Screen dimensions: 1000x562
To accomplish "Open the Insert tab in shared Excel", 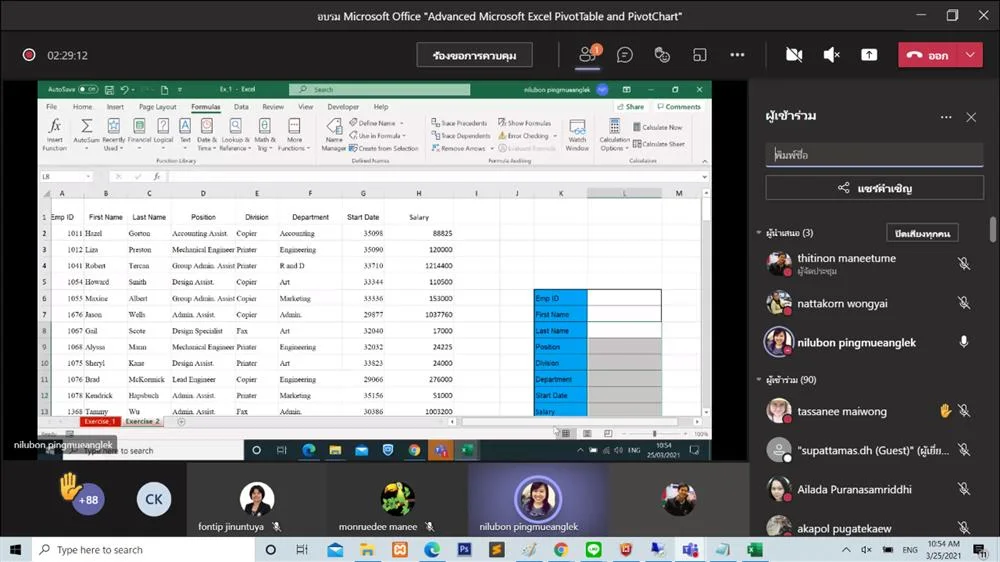I will tap(115, 107).
